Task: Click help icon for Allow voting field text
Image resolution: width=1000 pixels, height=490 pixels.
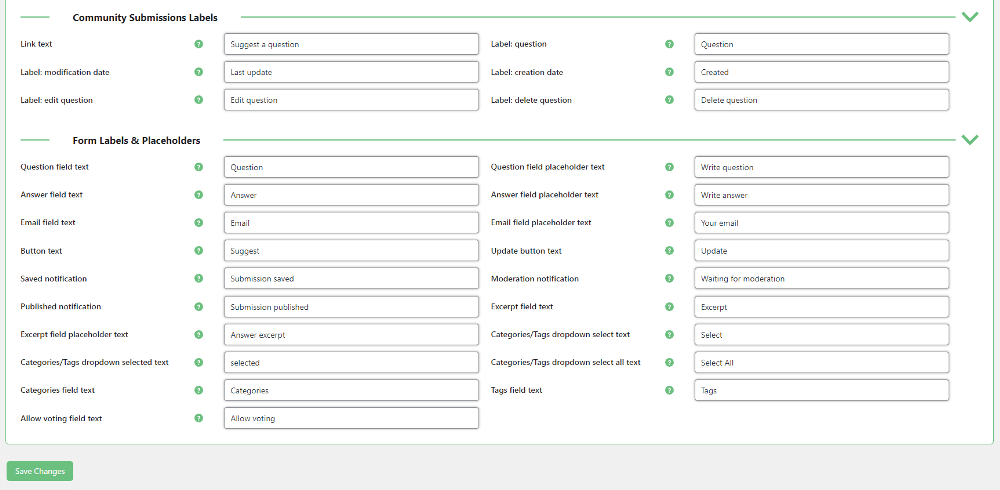Action: 198,418
